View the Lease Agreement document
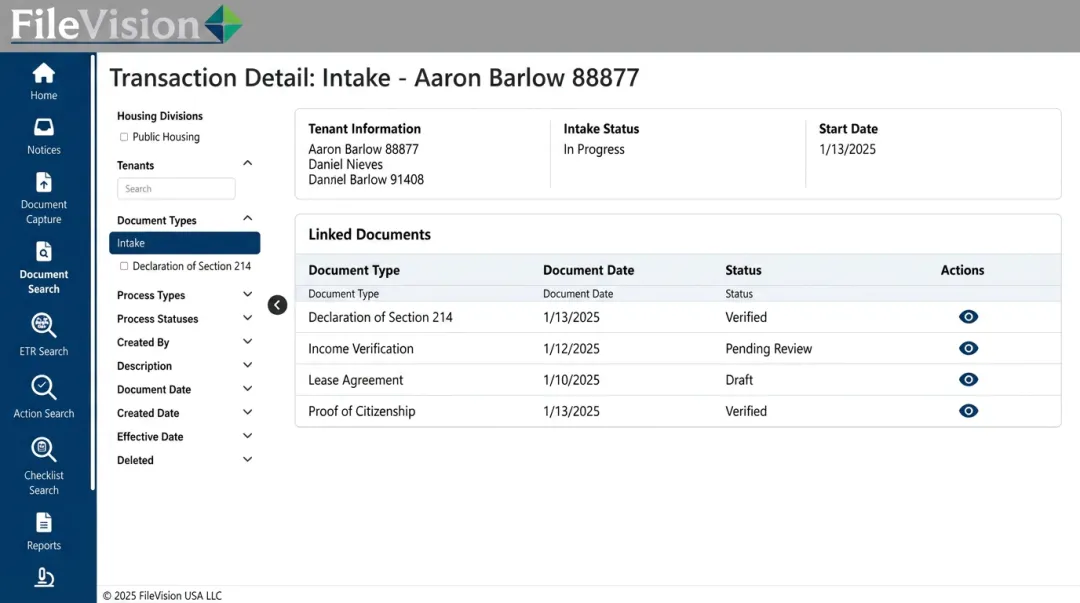The image size is (1080, 603). pos(968,380)
